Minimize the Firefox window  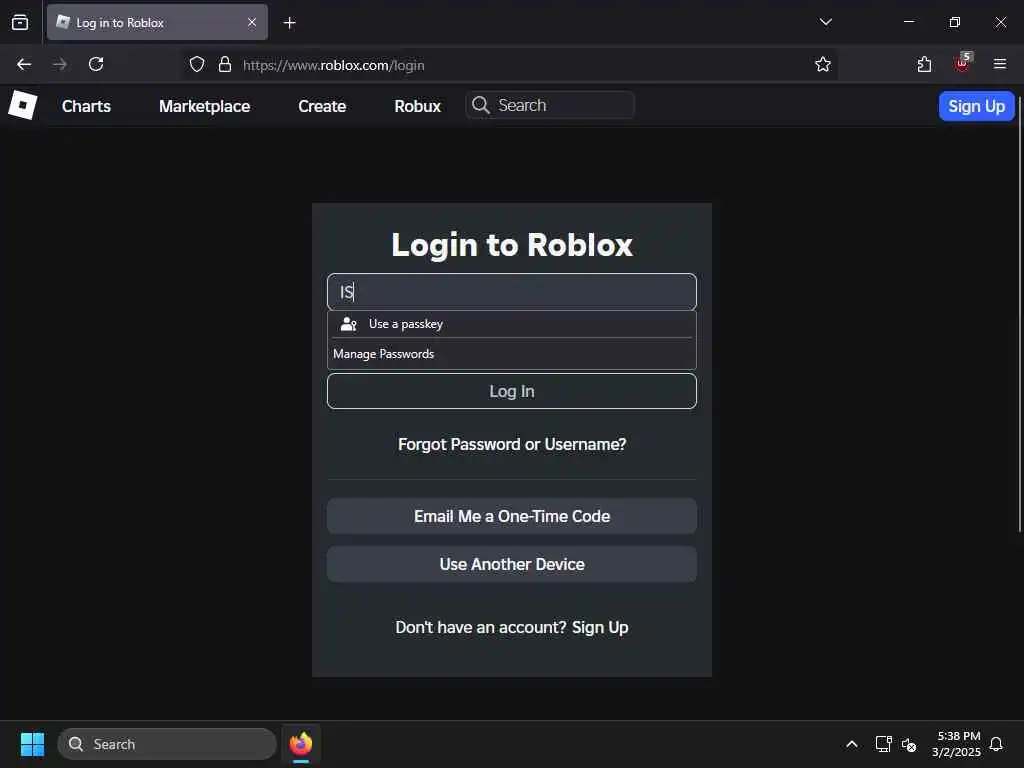tap(908, 22)
